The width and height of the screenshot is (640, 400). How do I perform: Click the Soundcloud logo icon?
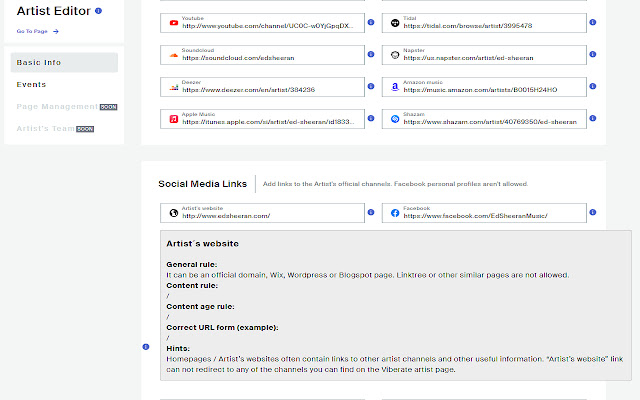point(173,55)
